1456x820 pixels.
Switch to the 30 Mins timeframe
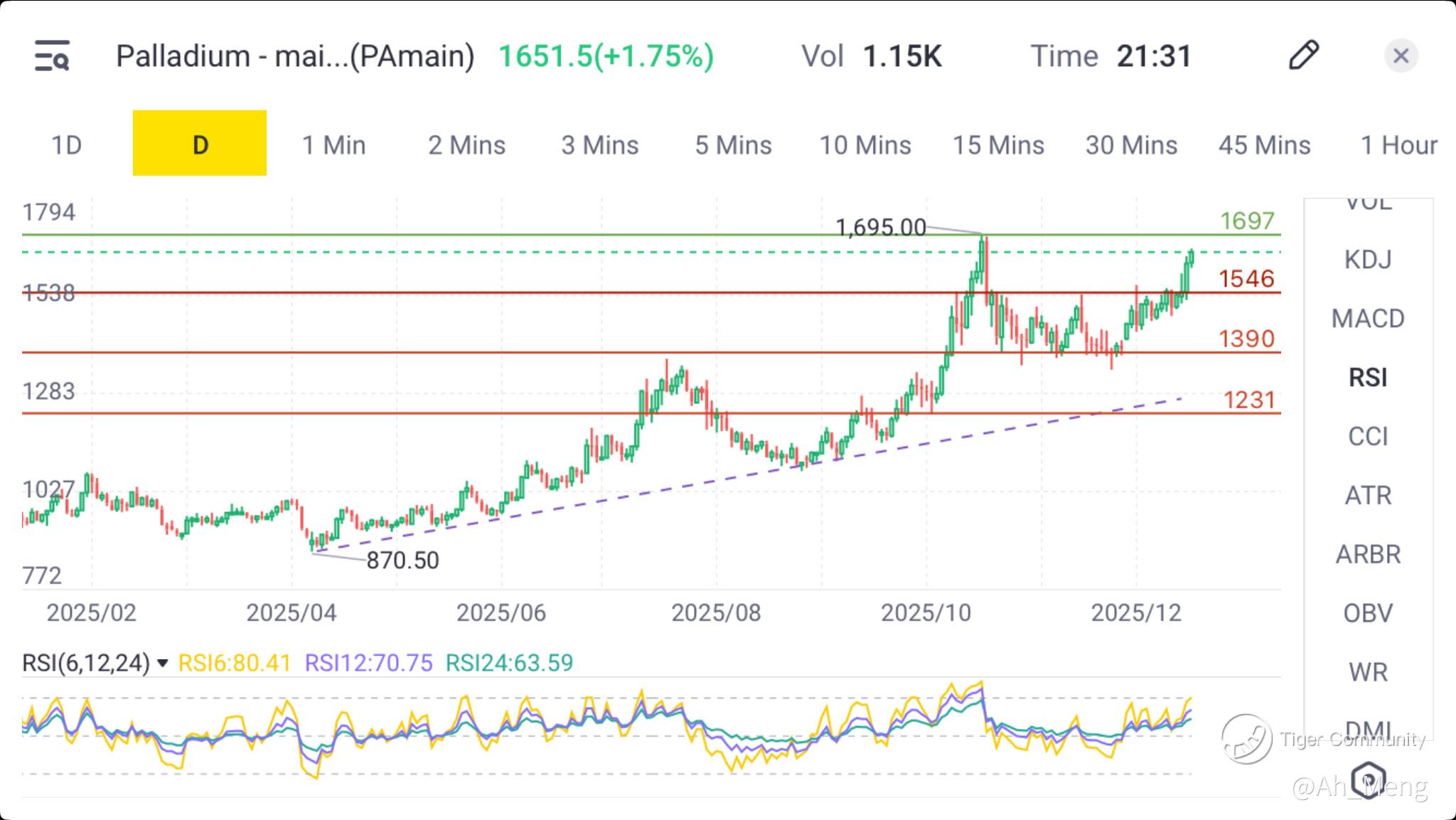(1131, 145)
